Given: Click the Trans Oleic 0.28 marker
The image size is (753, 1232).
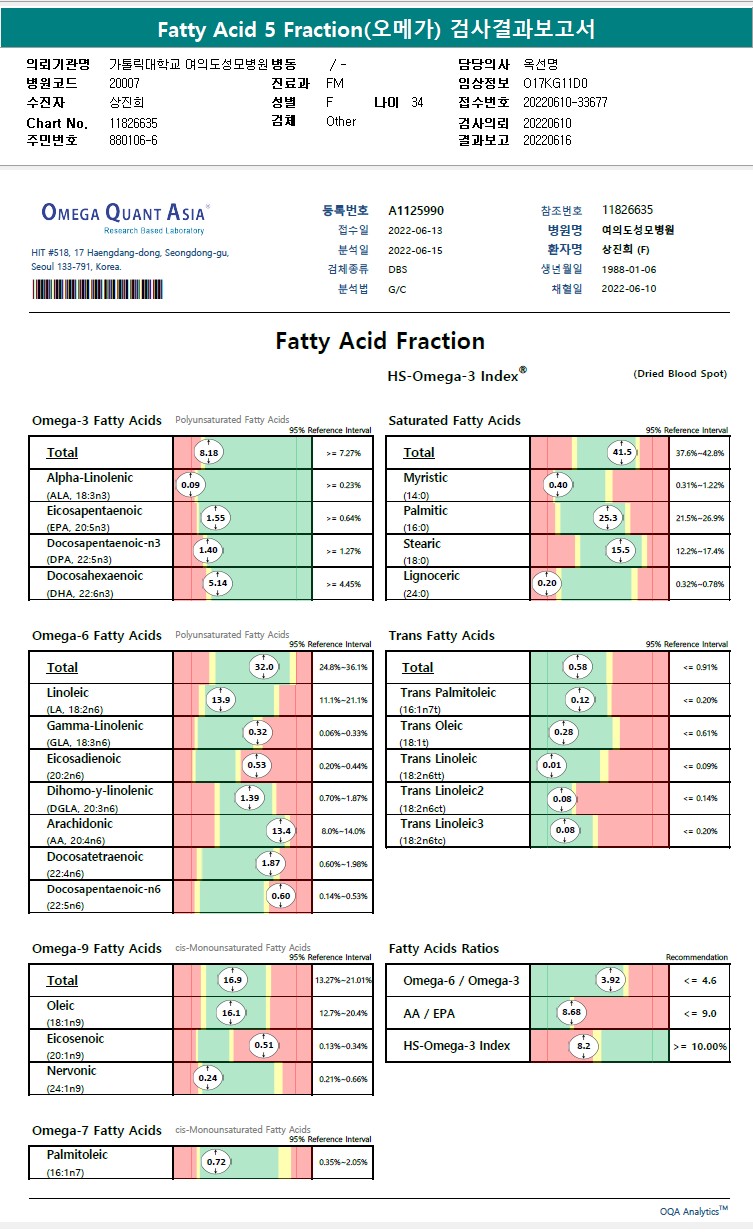Looking at the screenshot, I should pos(564,733).
